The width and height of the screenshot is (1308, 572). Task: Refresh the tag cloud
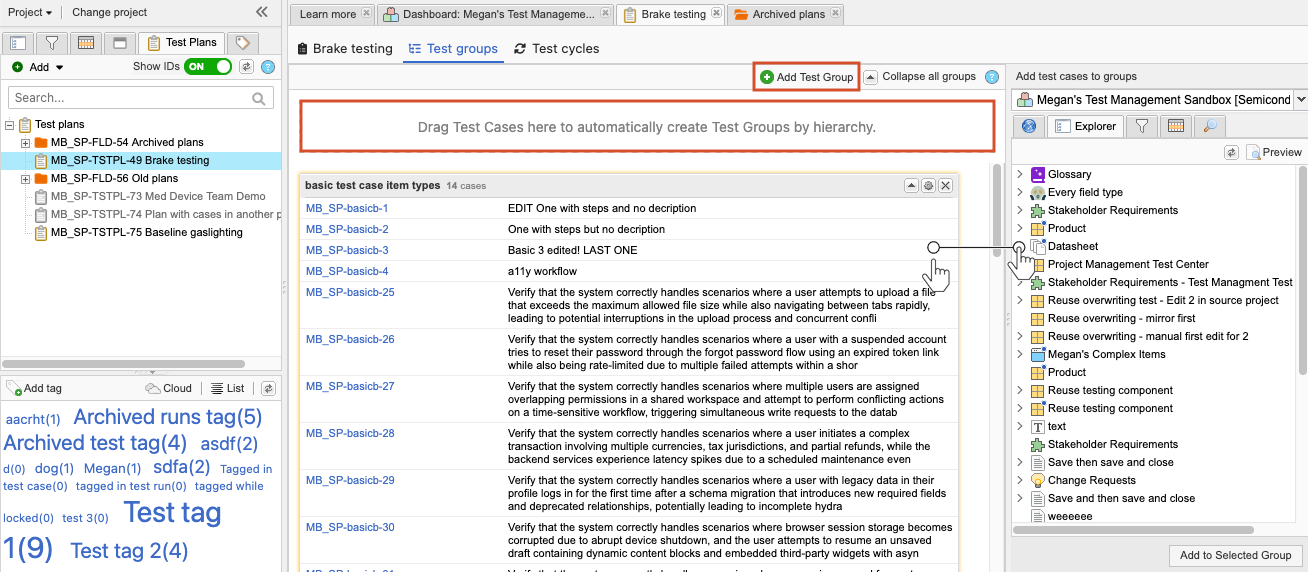coord(268,388)
